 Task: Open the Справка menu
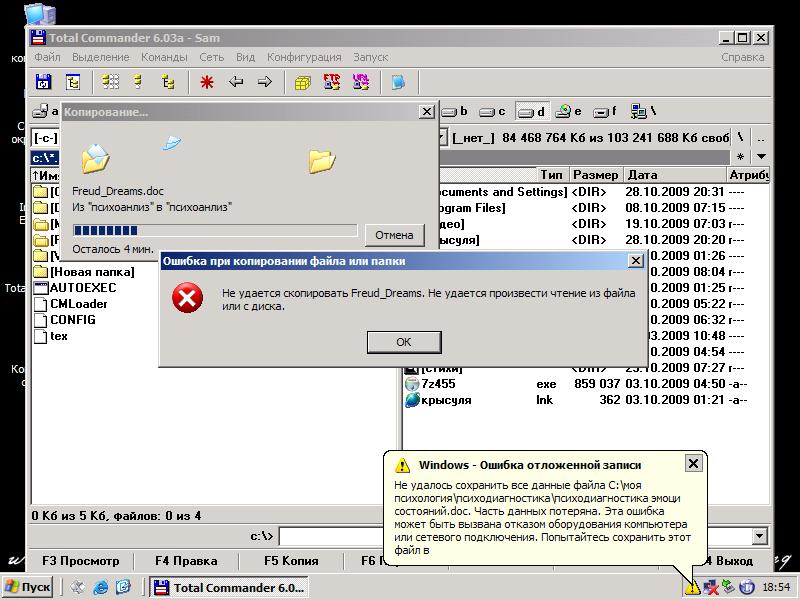743,57
